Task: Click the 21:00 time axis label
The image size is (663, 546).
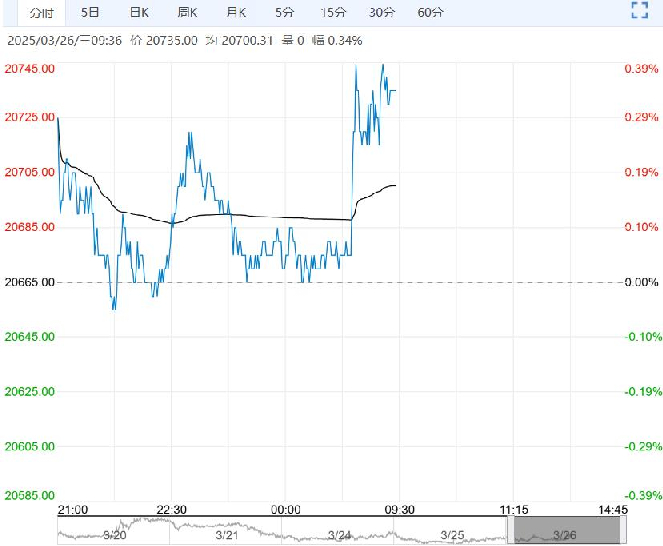Action: point(73,510)
